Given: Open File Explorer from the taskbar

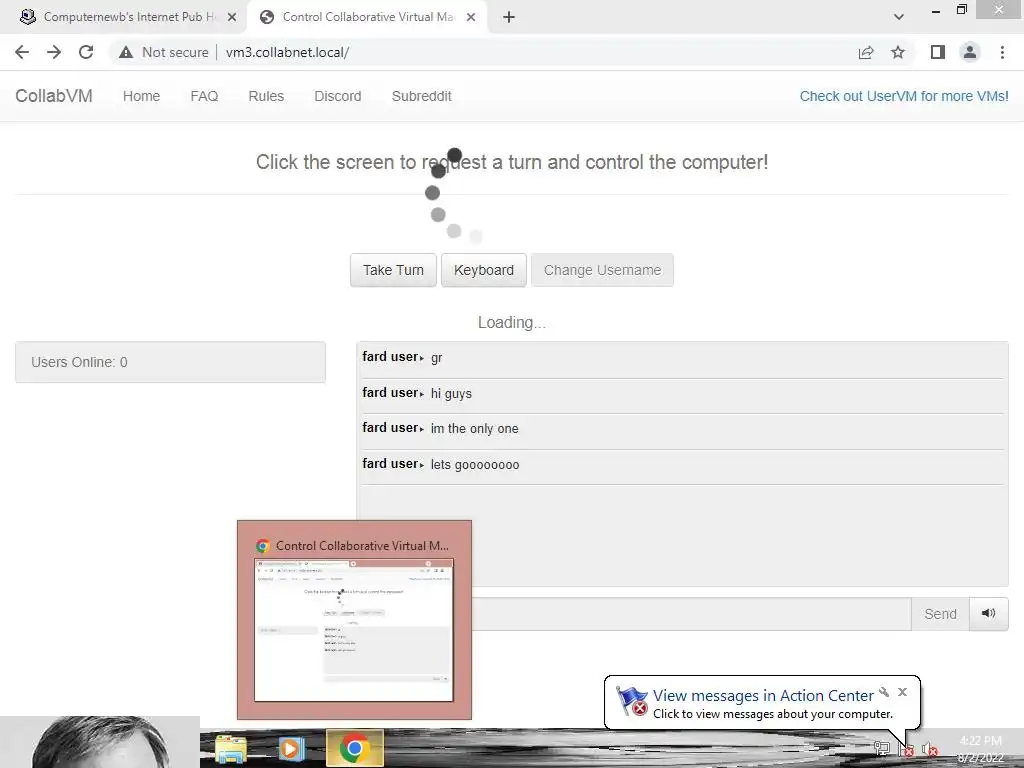Looking at the screenshot, I should point(231,748).
